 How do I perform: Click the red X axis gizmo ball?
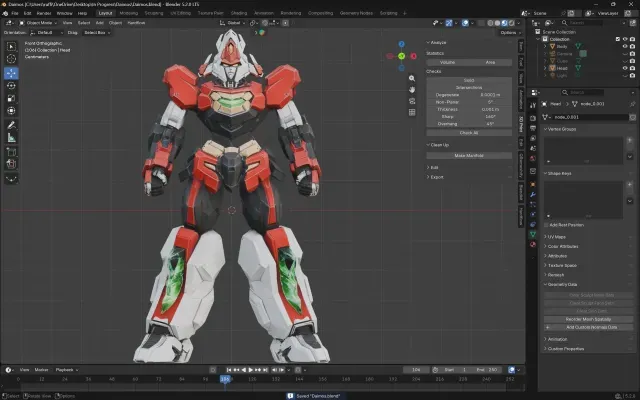click(x=413, y=56)
